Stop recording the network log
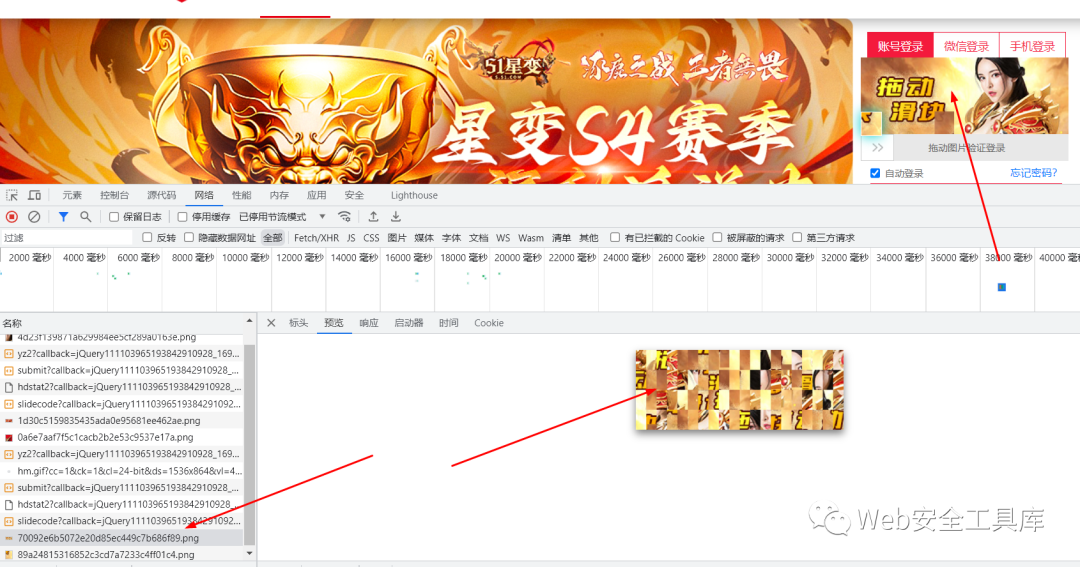Image resolution: width=1080 pixels, height=567 pixels. coord(12,216)
